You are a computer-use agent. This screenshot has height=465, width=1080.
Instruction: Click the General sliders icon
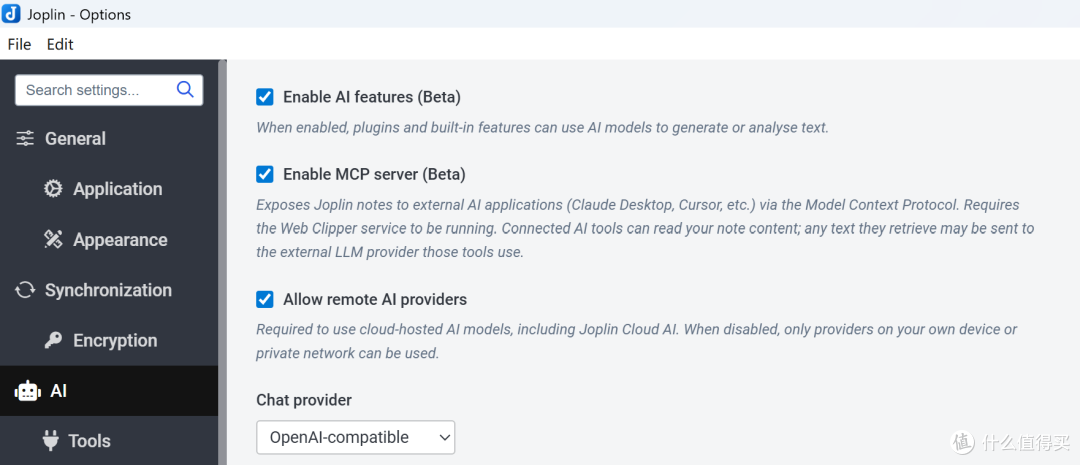[x=25, y=138]
